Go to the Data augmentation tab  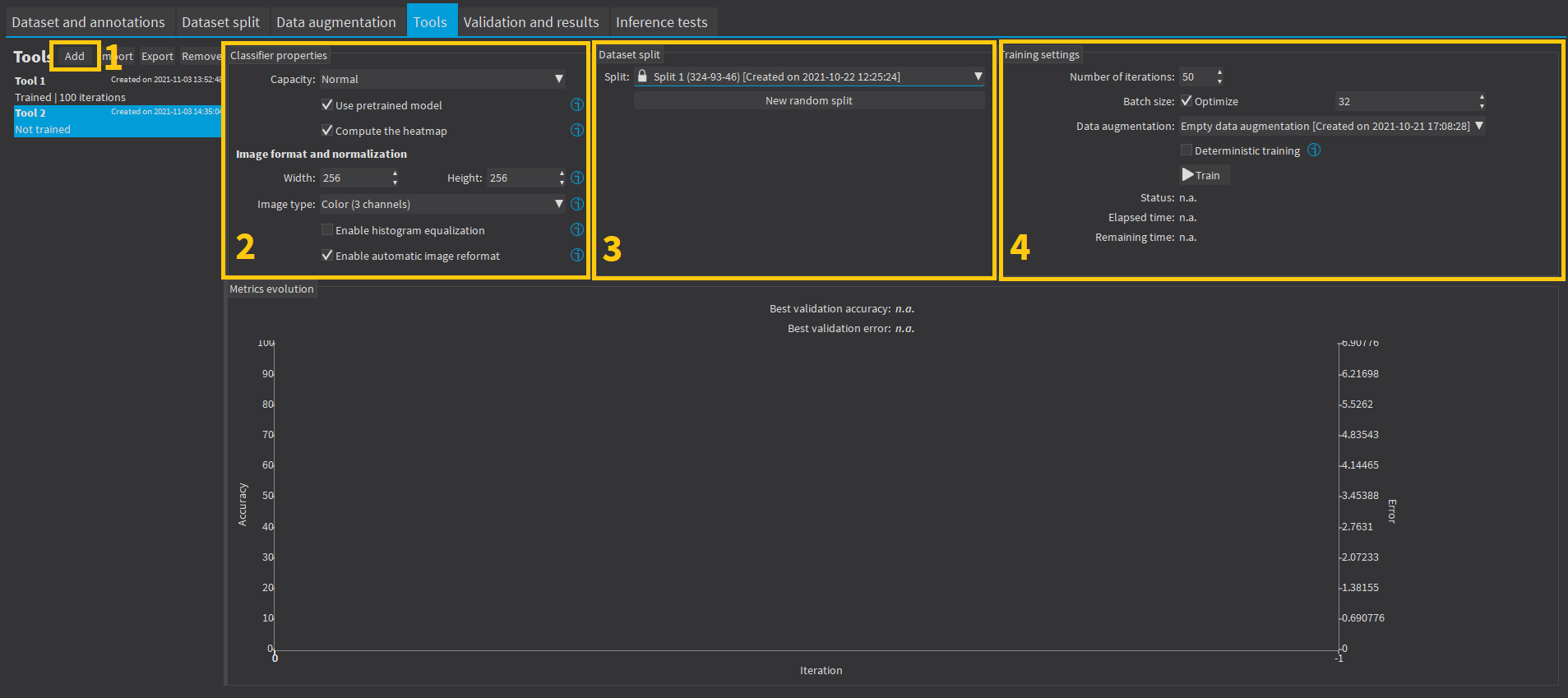336,22
